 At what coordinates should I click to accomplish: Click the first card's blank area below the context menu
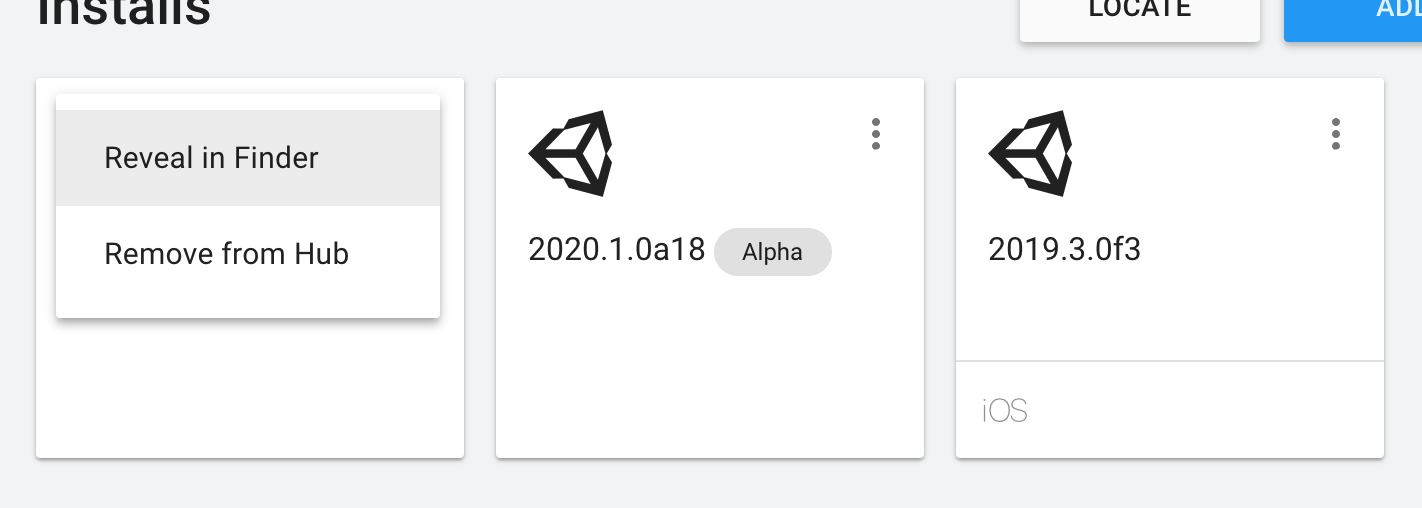[250, 390]
